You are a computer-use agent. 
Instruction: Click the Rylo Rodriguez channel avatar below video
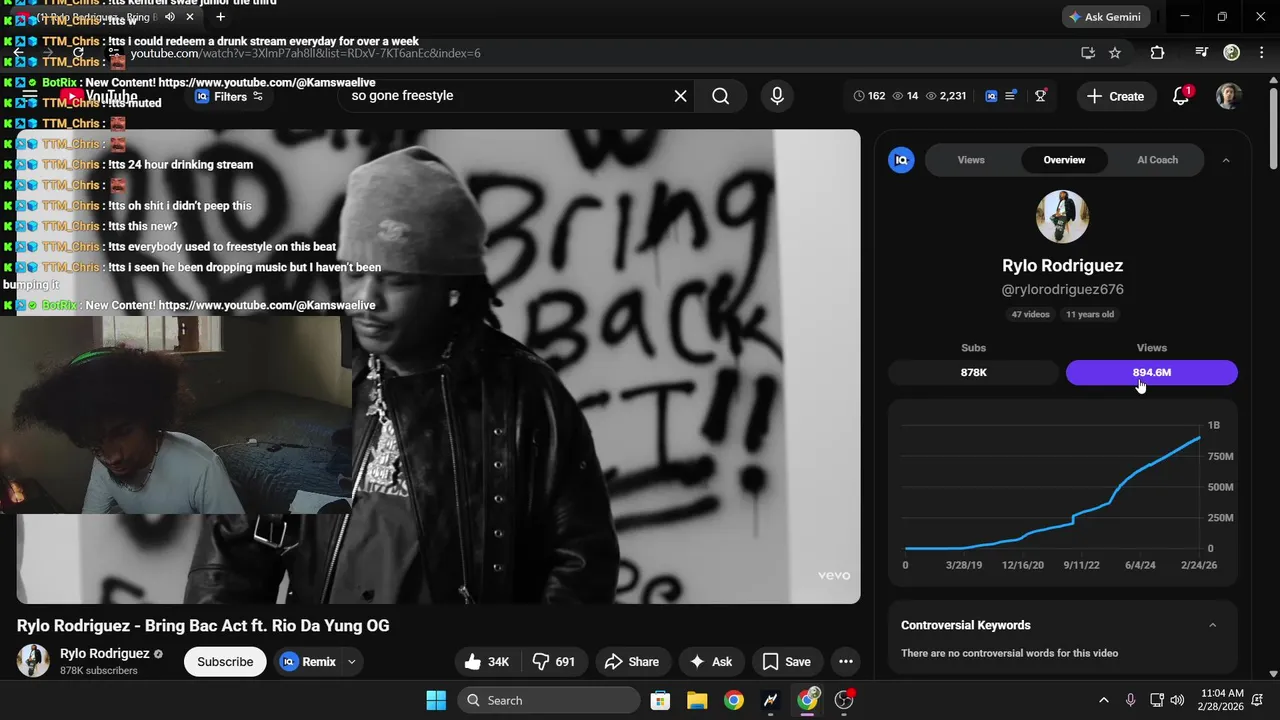pos(33,661)
